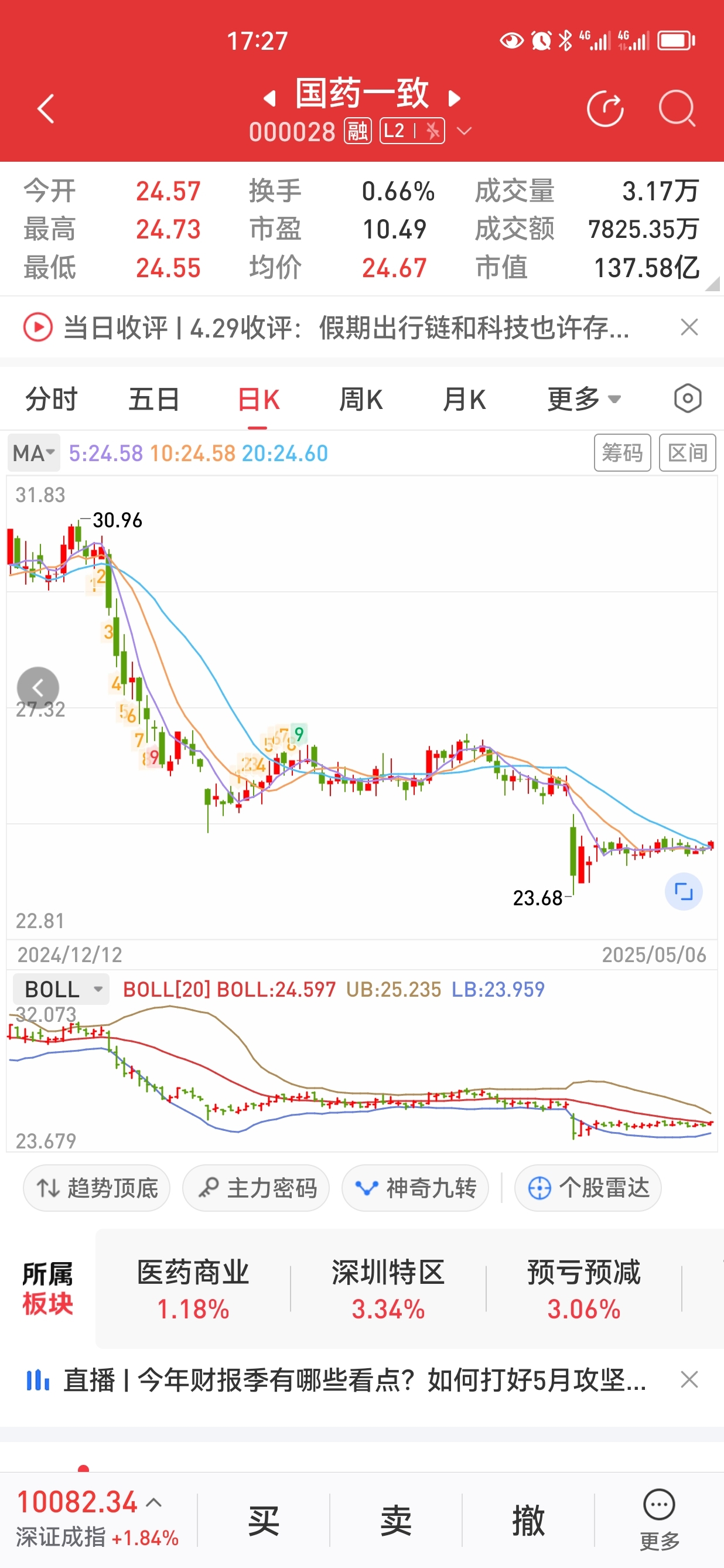The height and width of the screenshot is (1568, 724).
Task: Go to next stock with right triangle
Action: pyautogui.click(x=454, y=98)
